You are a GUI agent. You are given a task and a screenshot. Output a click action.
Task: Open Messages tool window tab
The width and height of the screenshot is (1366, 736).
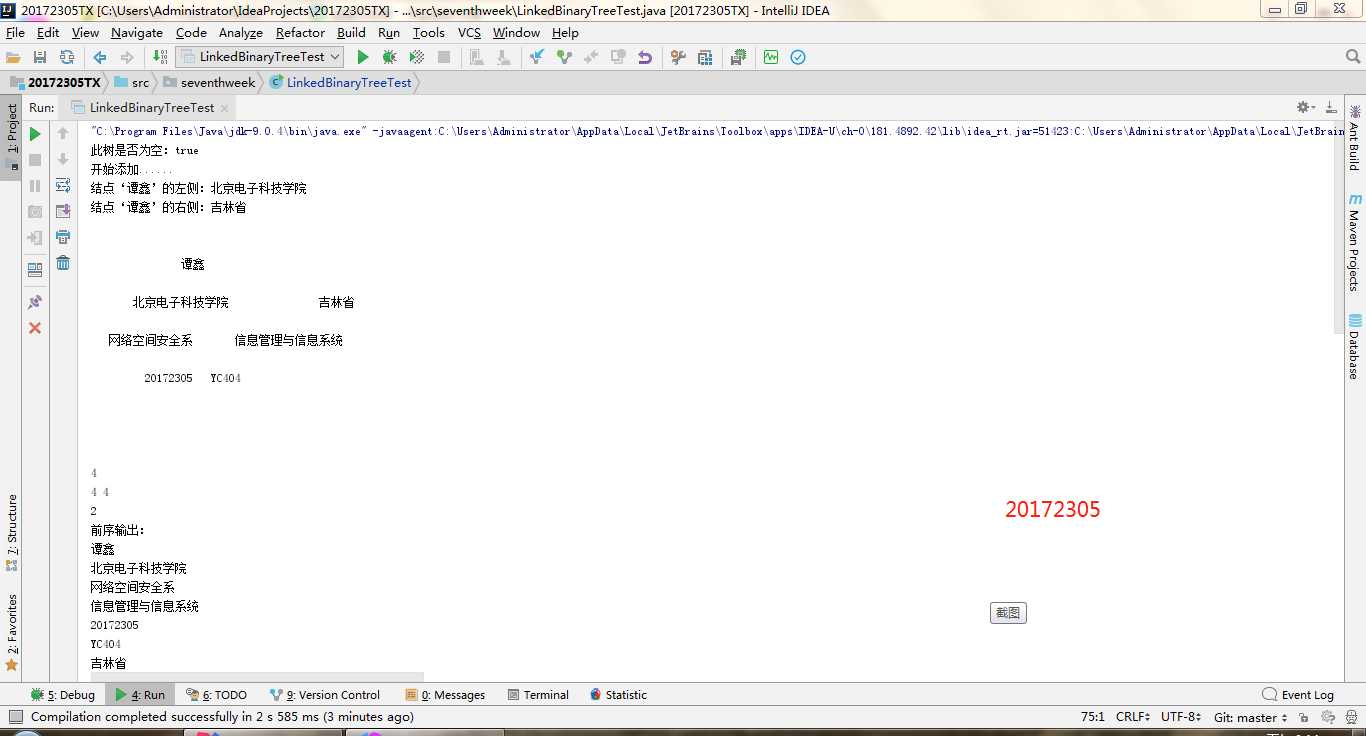click(x=445, y=695)
